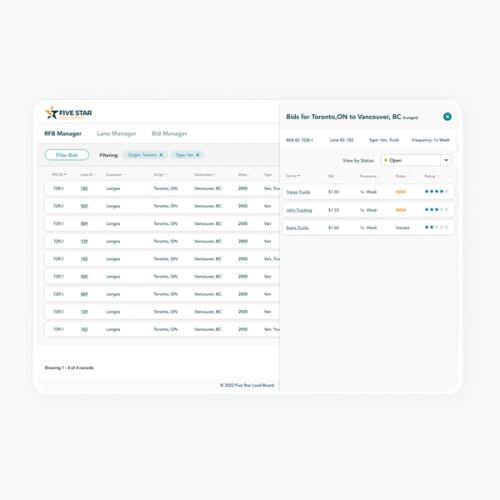500x500 pixels.
Task: Sort bids by Status column header
Action: (403, 176)
